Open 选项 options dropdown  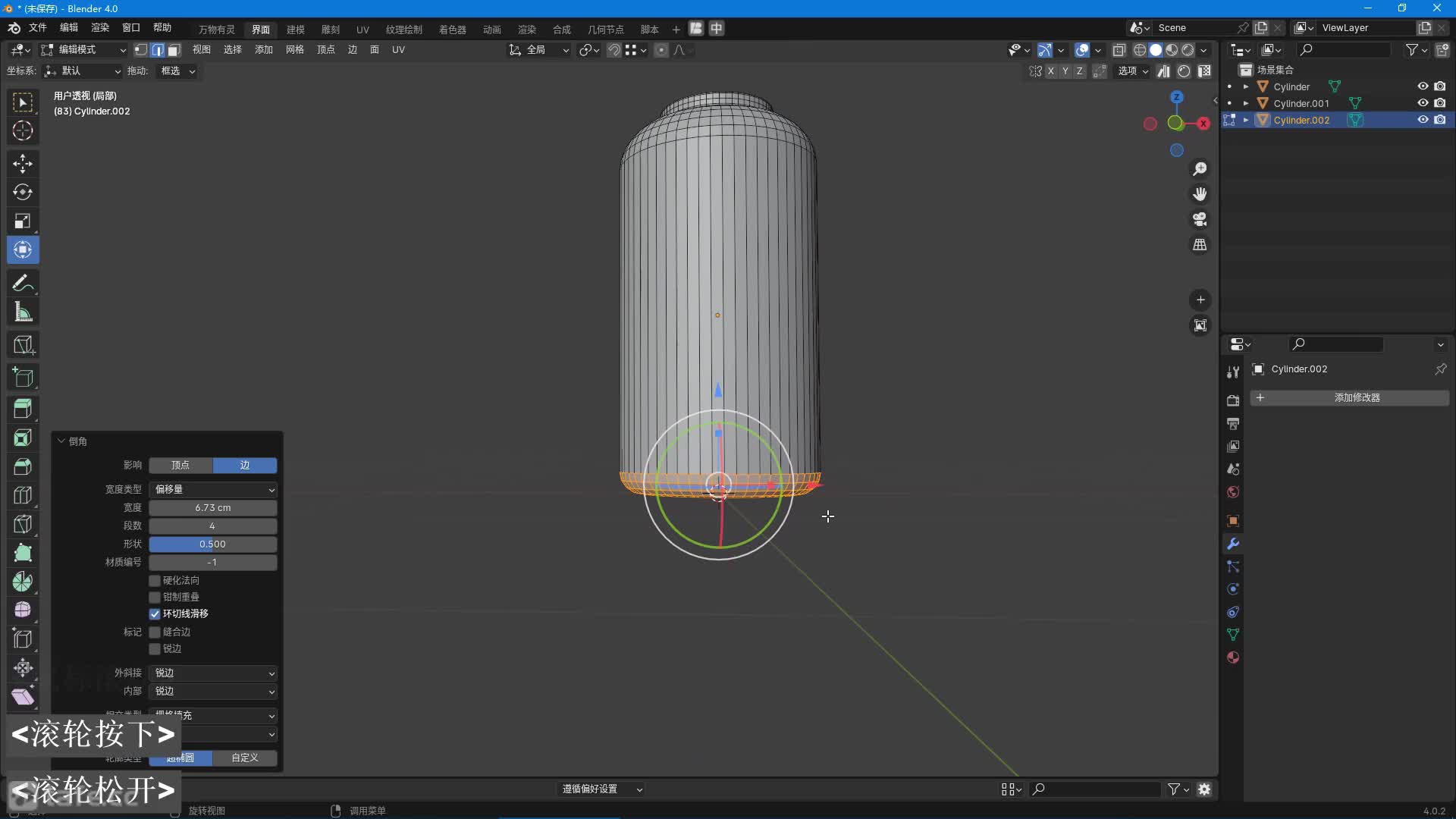pyautogui.click(x=1133, y=71)
